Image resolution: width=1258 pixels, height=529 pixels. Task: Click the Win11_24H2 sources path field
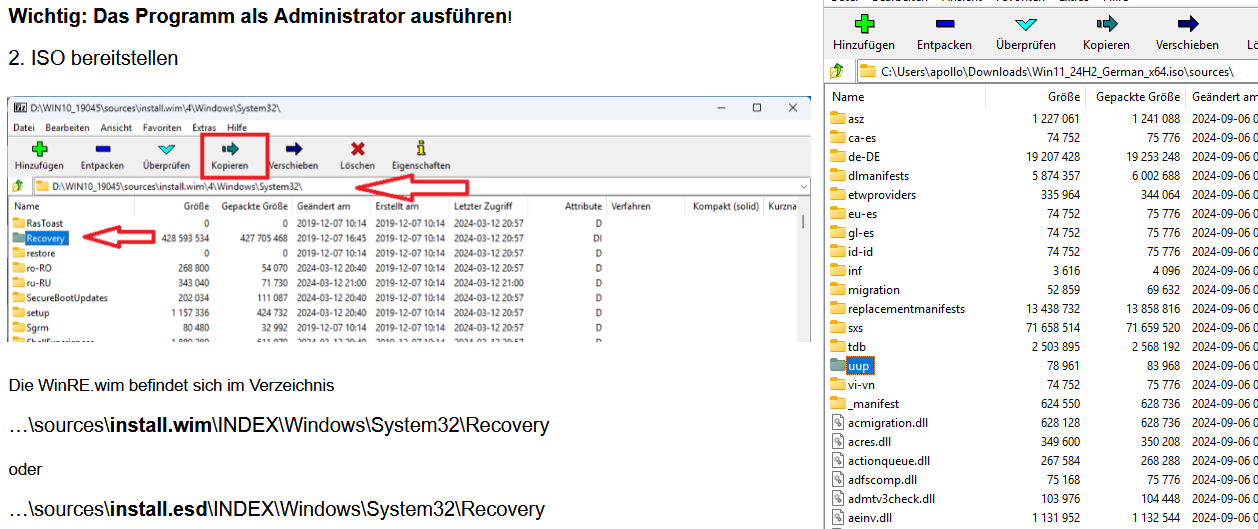(1056, 72)
